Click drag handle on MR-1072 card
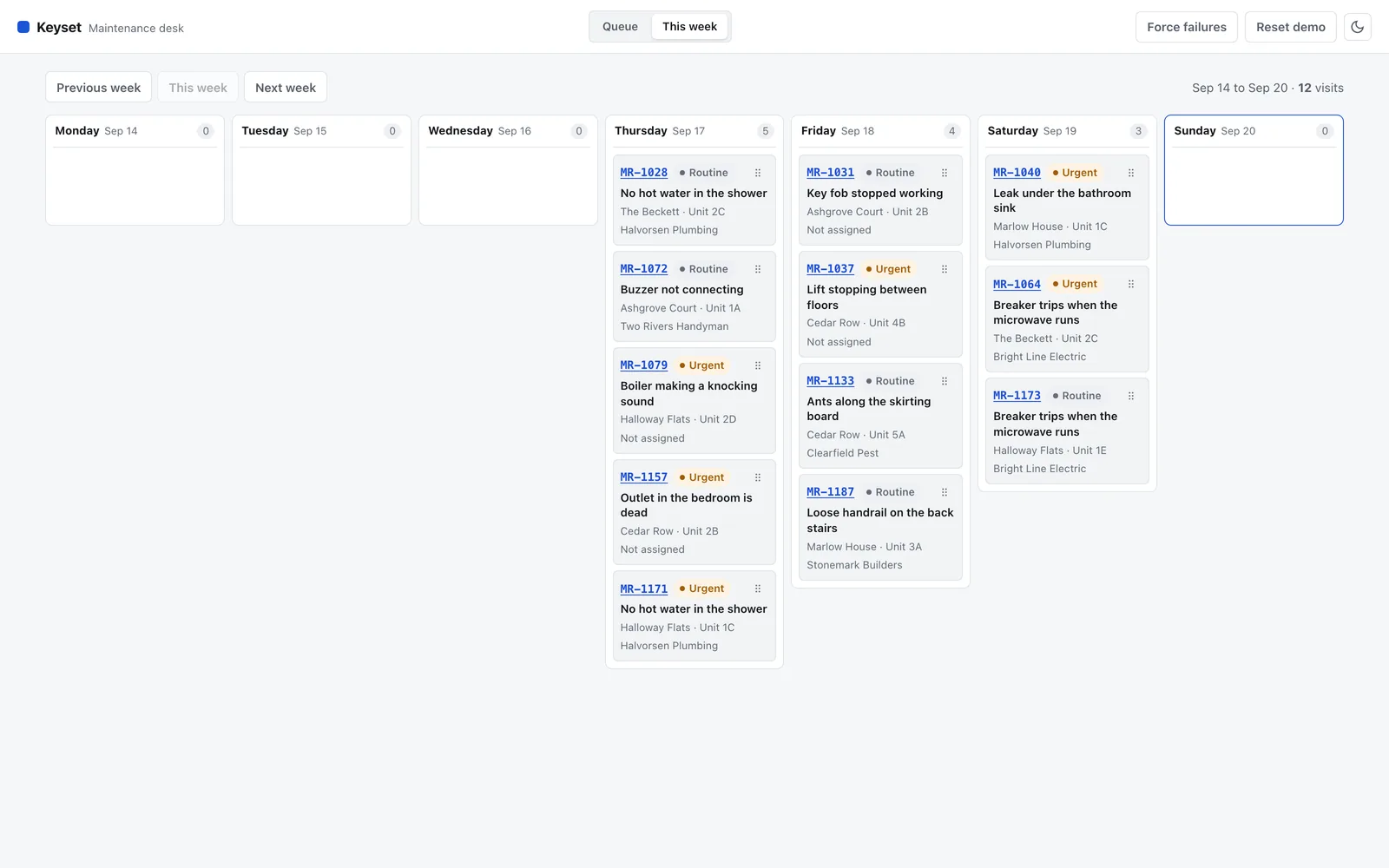Viewport: 1389px width, 868px height. 758,269
